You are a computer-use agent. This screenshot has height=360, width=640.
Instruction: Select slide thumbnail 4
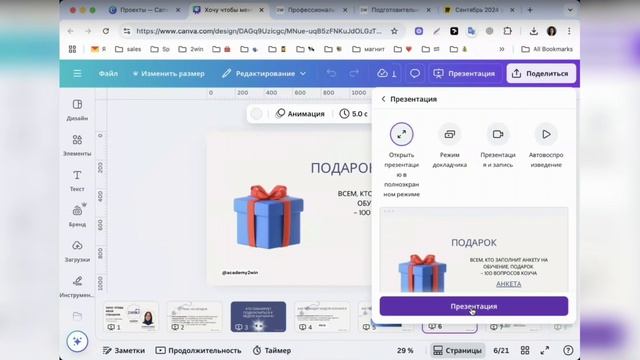(x=322, y=317)
